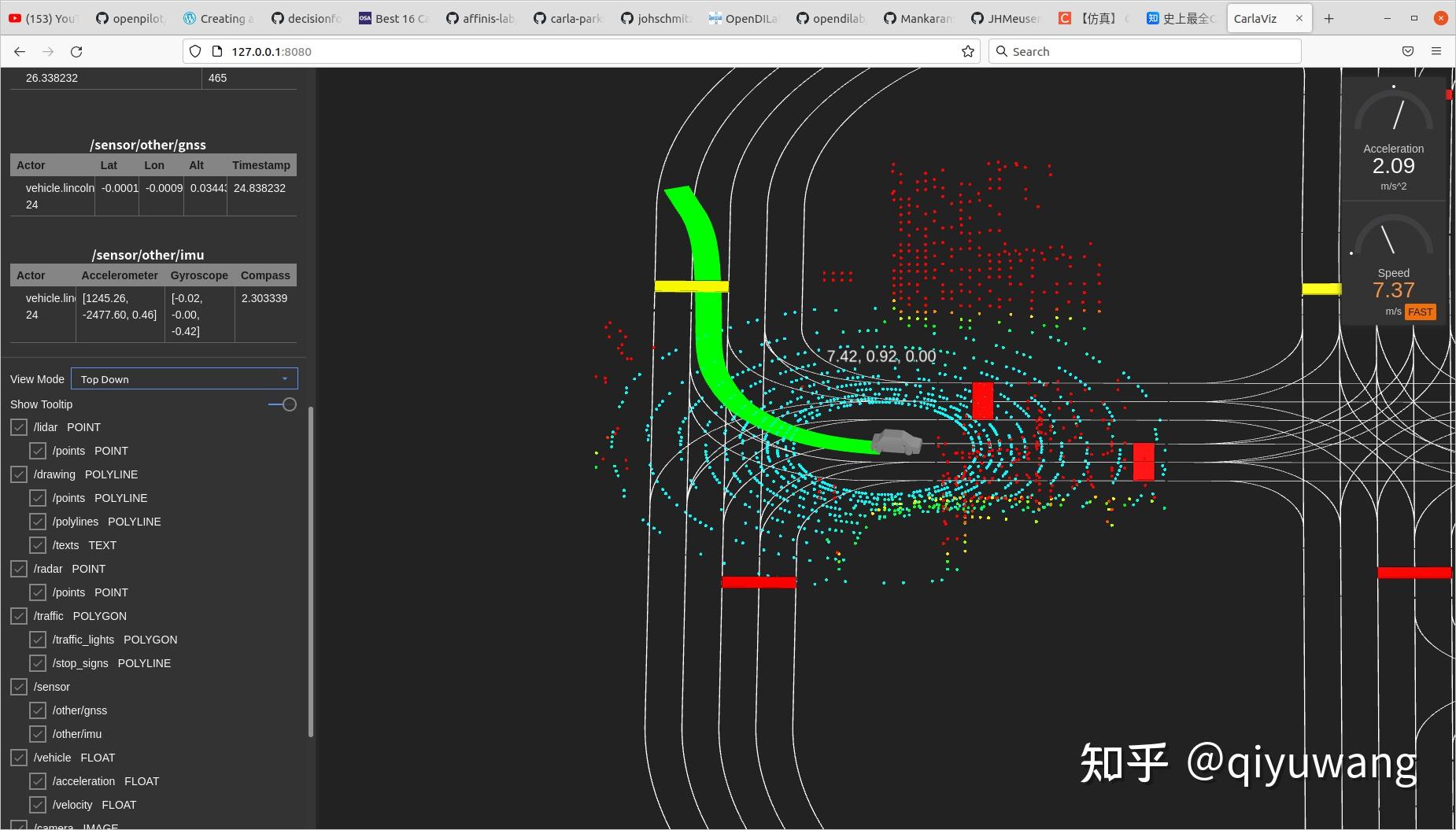
Task: Switch to the OpenDILab tab
Action: pos(742,18)
